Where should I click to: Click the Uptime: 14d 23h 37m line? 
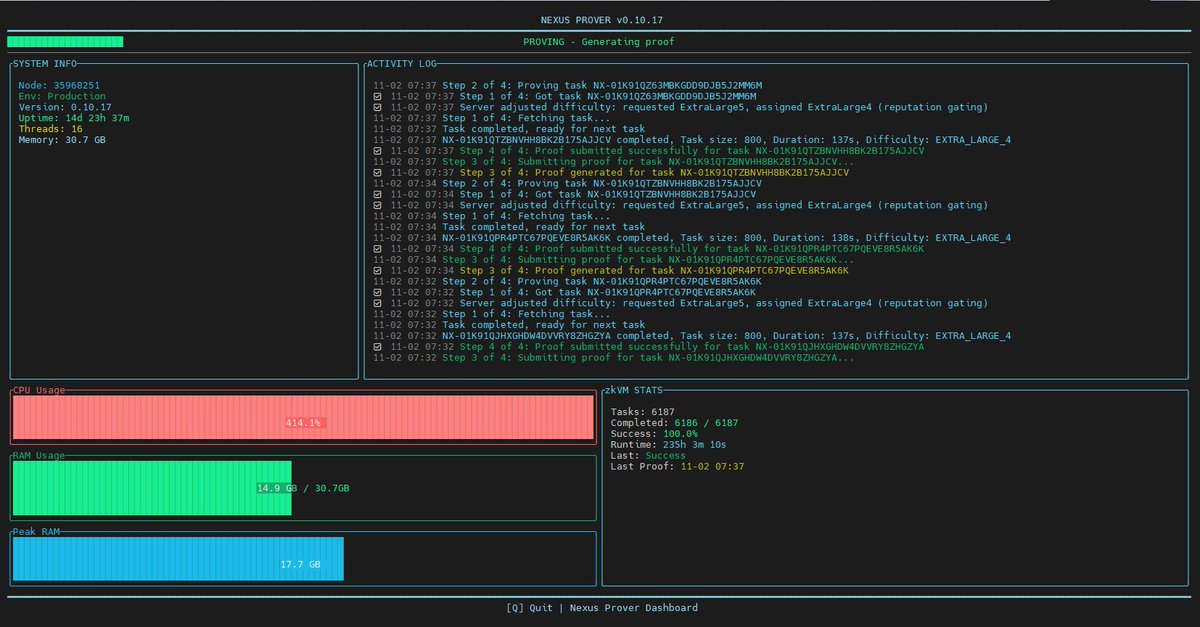coord(73,118)
